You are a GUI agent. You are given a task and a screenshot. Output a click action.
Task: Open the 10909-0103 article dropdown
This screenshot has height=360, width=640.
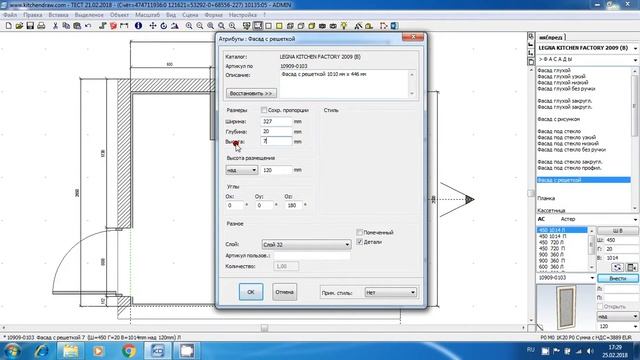[566, 278]
